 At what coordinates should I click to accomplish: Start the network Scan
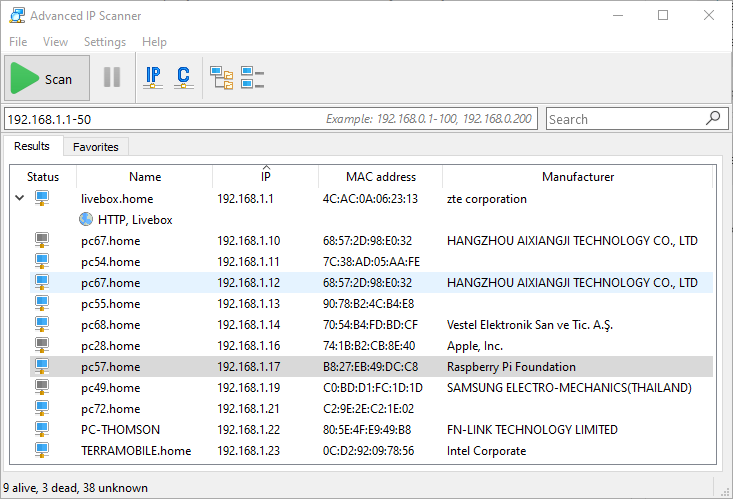tap(47, 78)
